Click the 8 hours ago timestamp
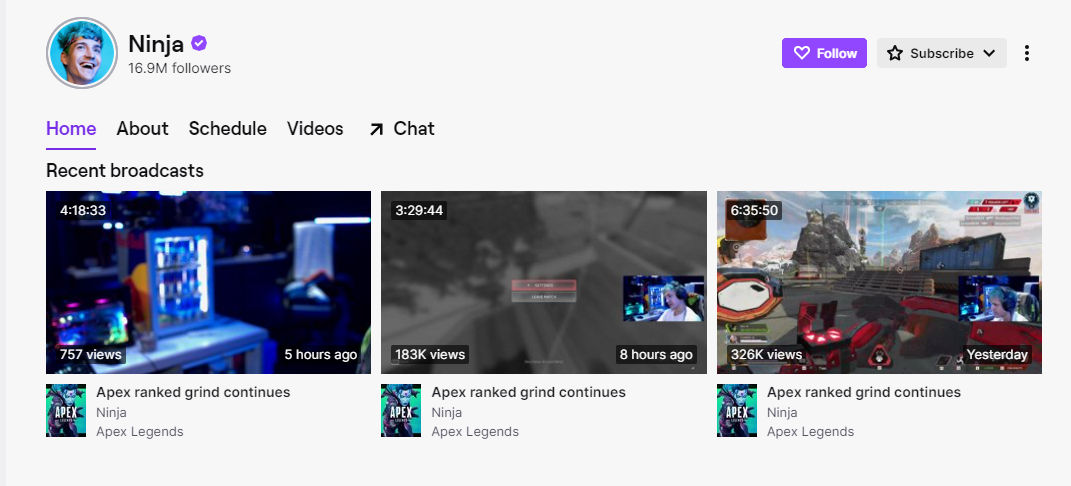The image size is (1071, 486). coord(656,354)
